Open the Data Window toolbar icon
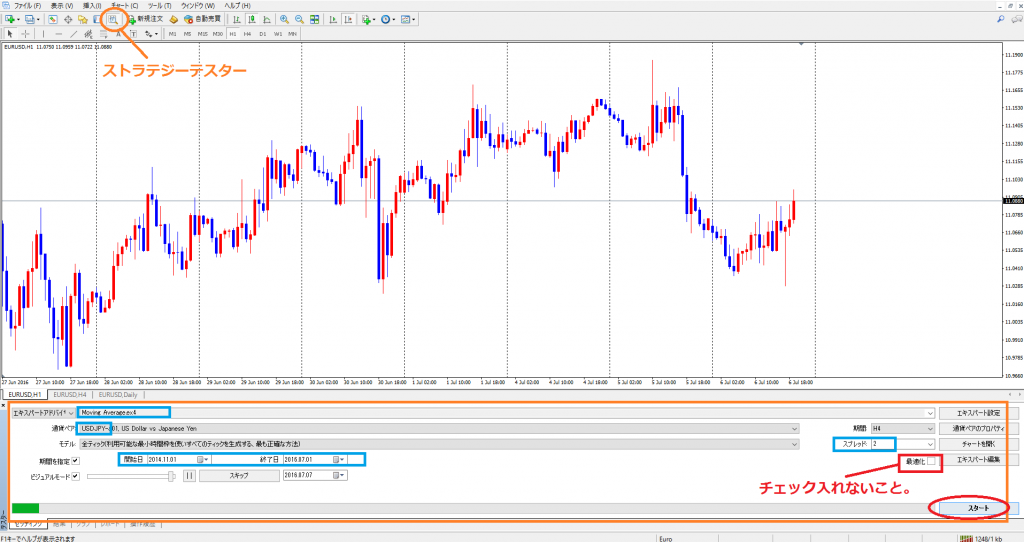The image size is (1024, 542). coord(67,20)
